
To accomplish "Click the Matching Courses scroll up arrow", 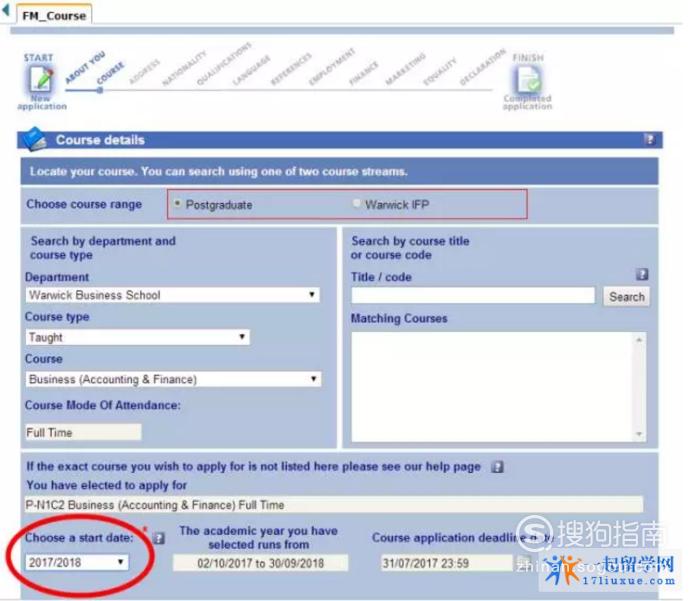I will click(x=639, y=339).
